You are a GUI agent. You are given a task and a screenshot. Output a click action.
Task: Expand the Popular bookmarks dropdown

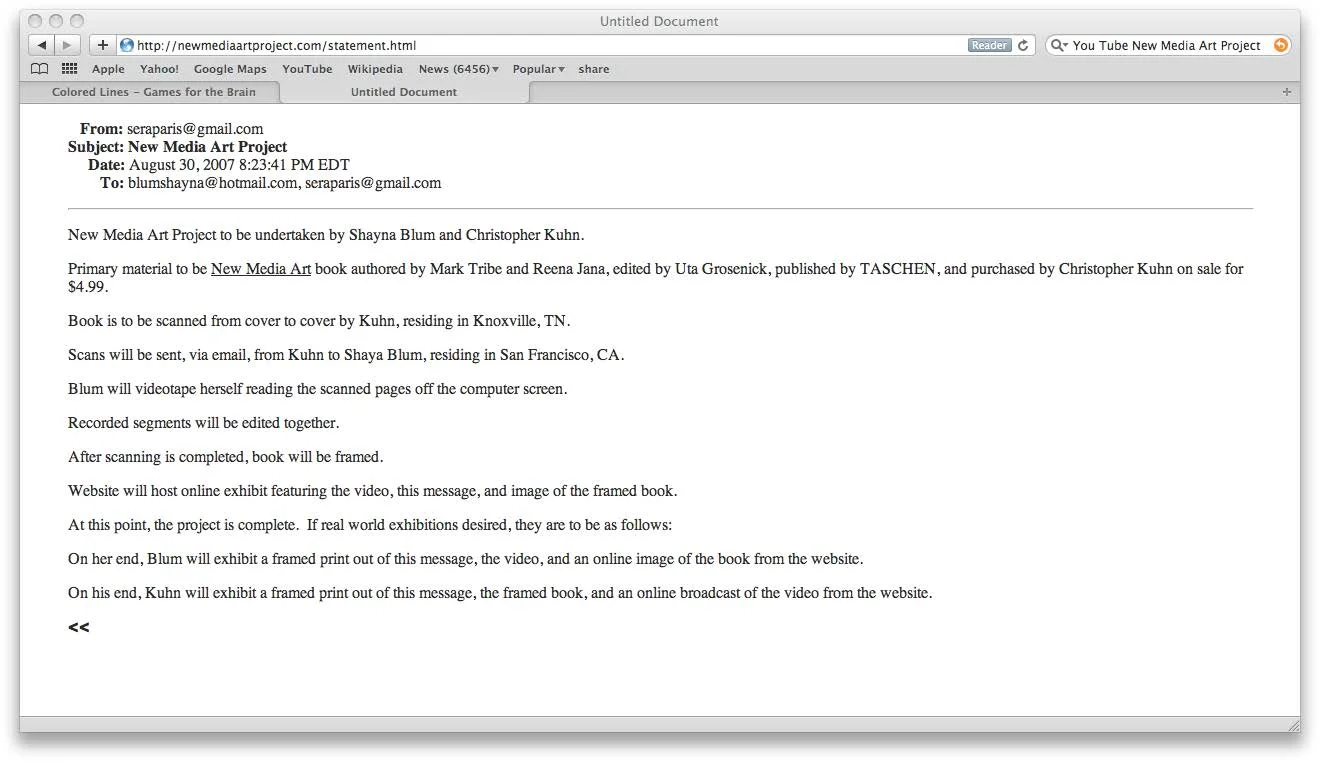[x=539, y=69]
